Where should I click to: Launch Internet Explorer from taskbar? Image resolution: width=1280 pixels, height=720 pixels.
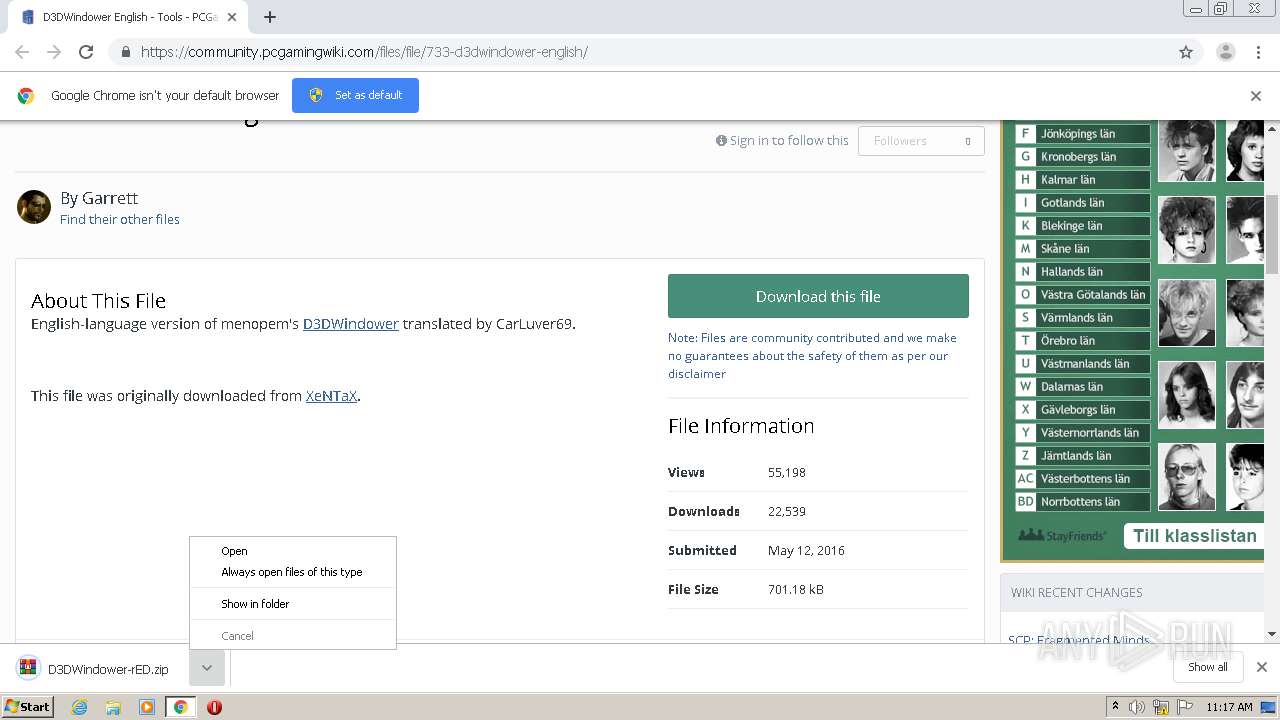(x=79, y=707)
